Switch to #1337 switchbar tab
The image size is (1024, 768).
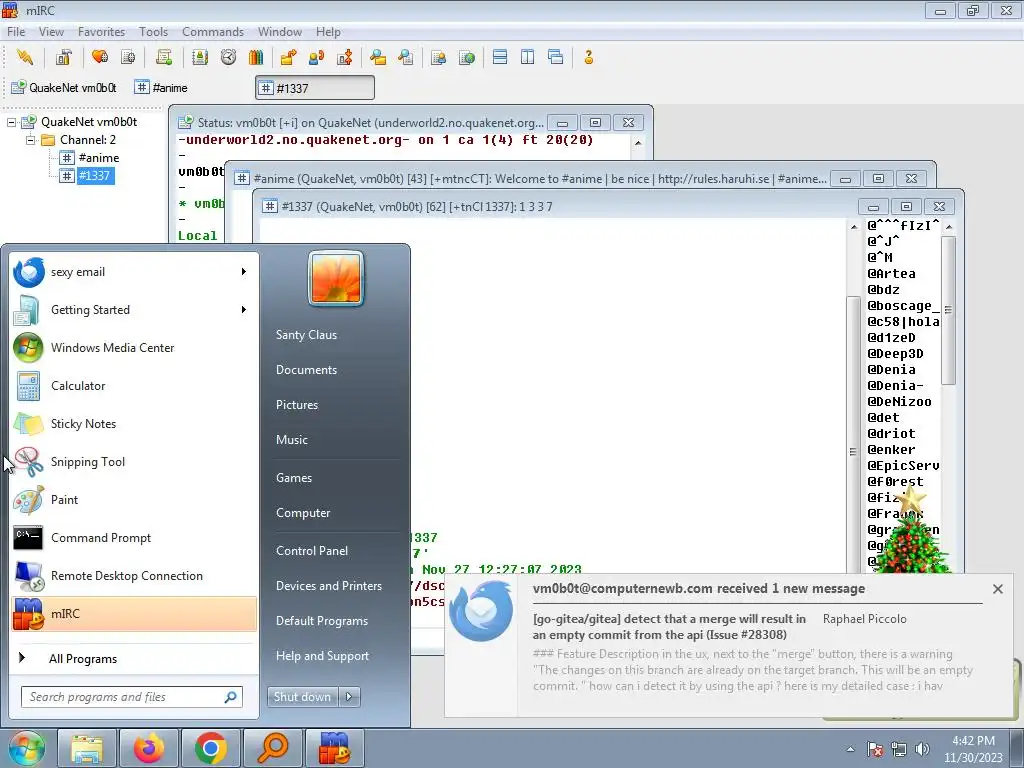point(315,88)
